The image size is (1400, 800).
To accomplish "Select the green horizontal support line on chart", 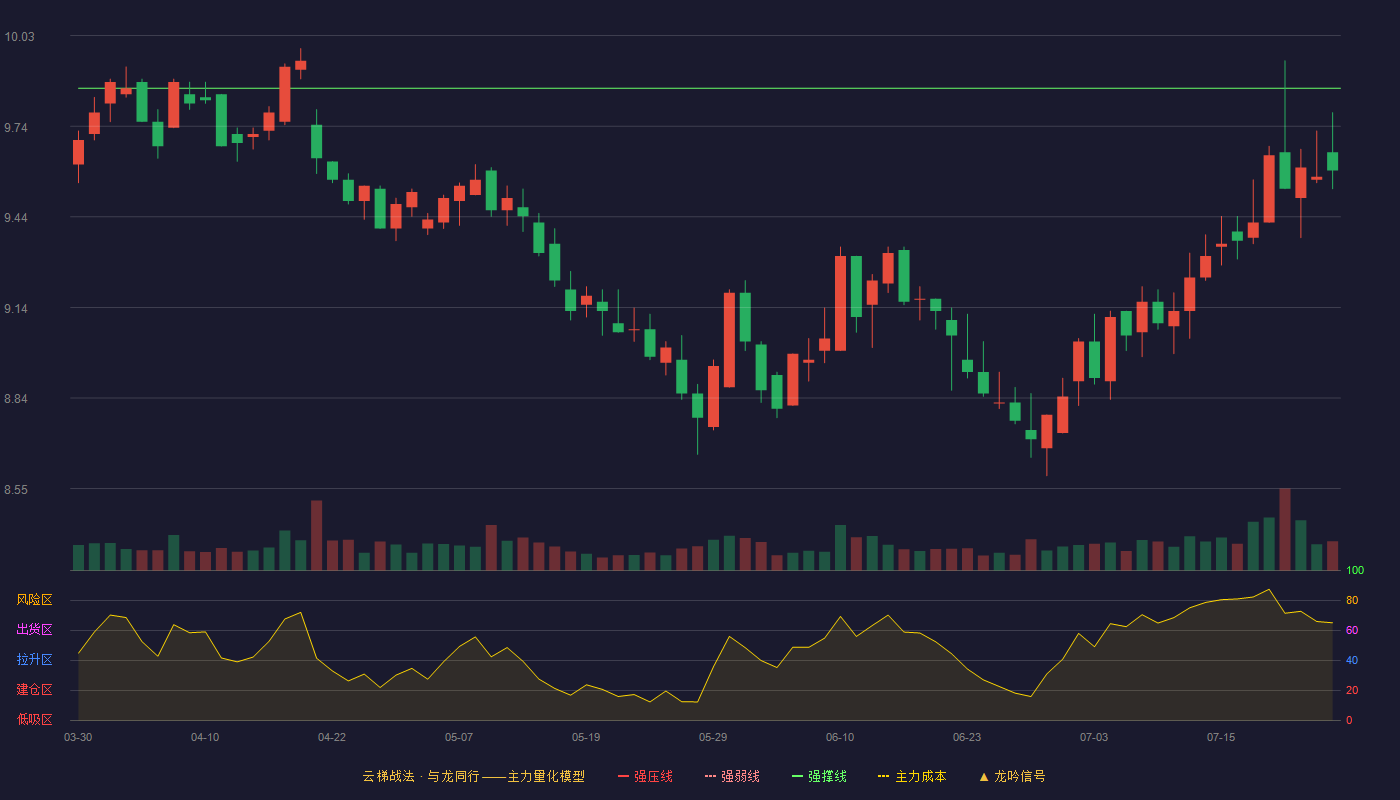I will click(709, 88).
